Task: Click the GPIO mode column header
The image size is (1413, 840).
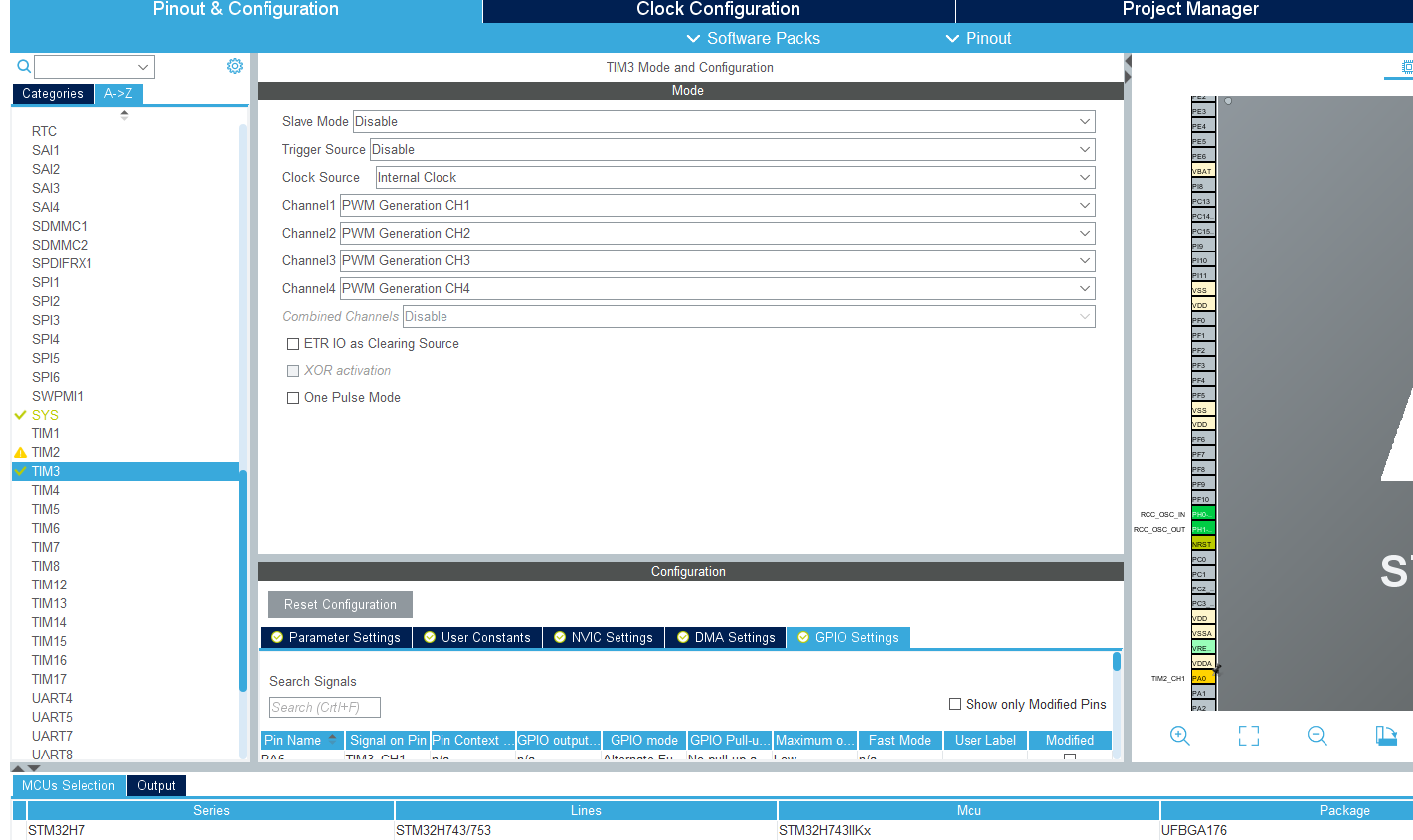Action: [x=644, y=740]
